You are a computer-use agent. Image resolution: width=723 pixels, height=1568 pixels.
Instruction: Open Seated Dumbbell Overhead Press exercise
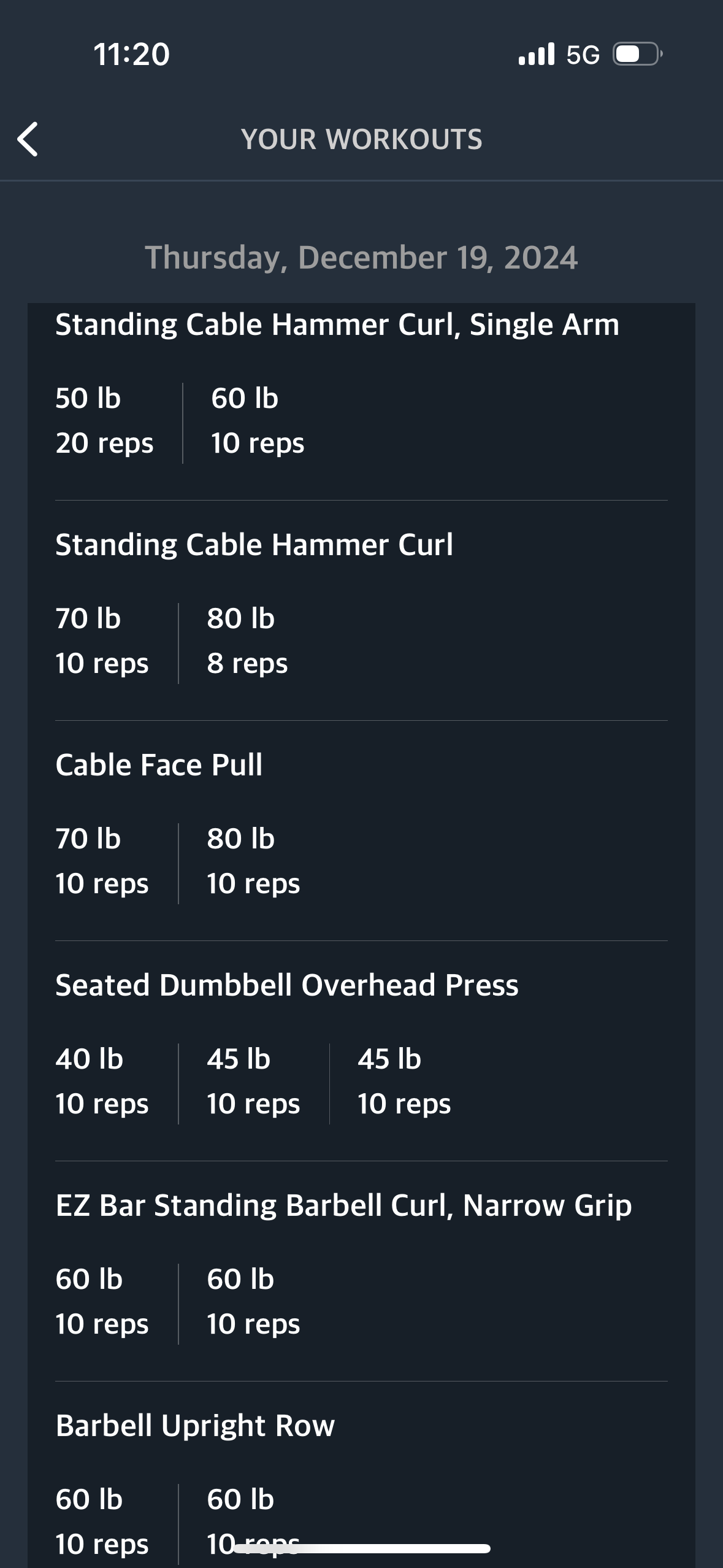[286, 985]
